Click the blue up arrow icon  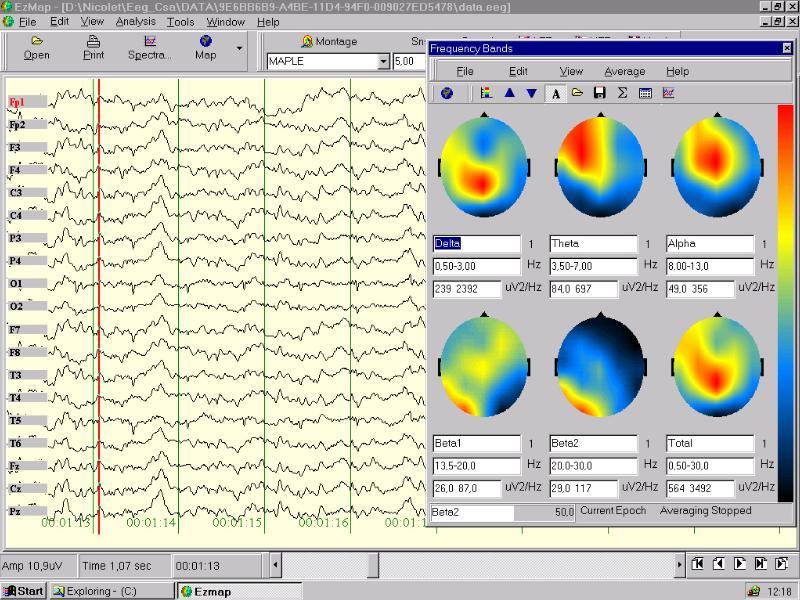click(x=509, y=93)
